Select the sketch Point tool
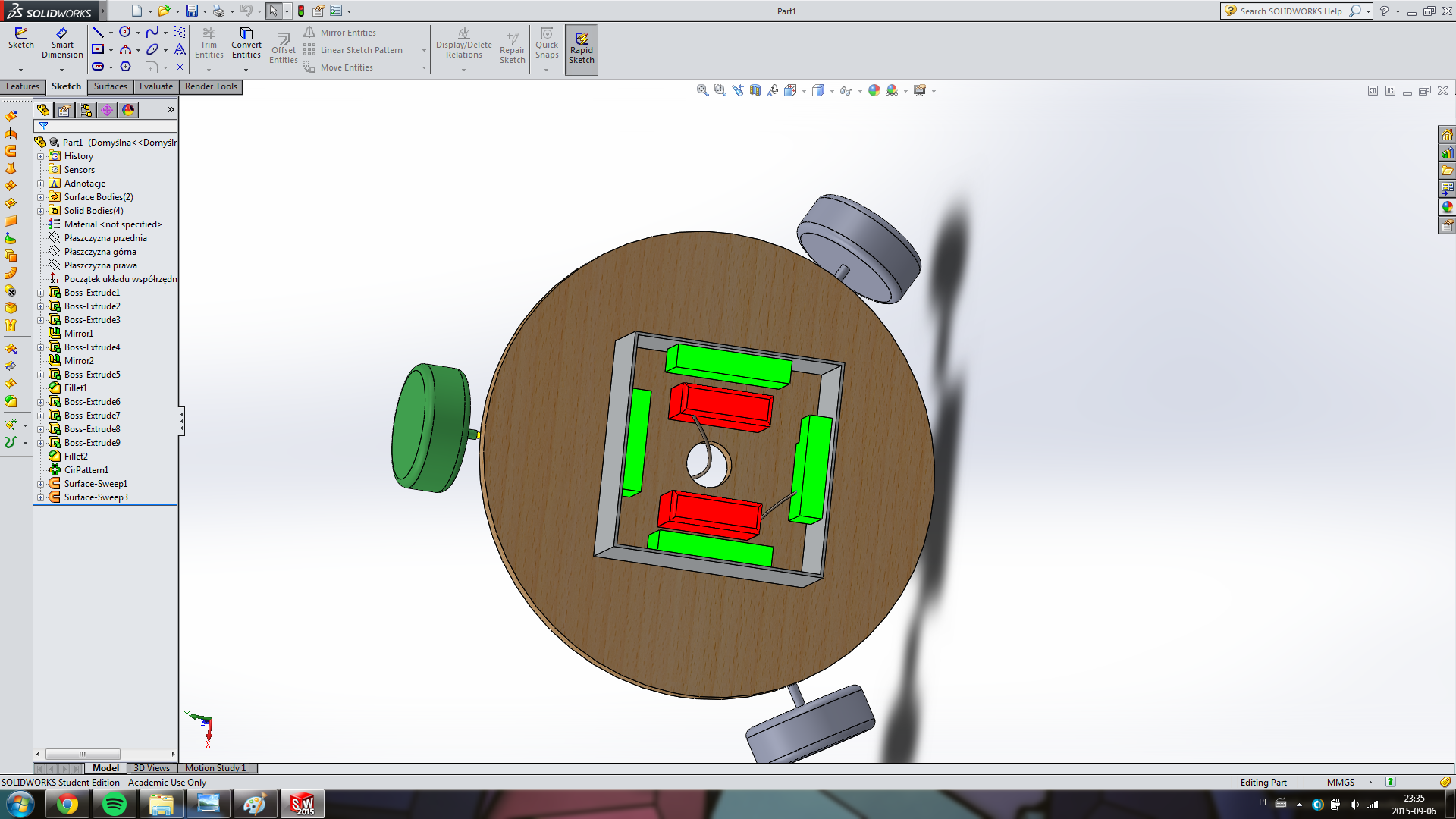 (x=180, y=67)
